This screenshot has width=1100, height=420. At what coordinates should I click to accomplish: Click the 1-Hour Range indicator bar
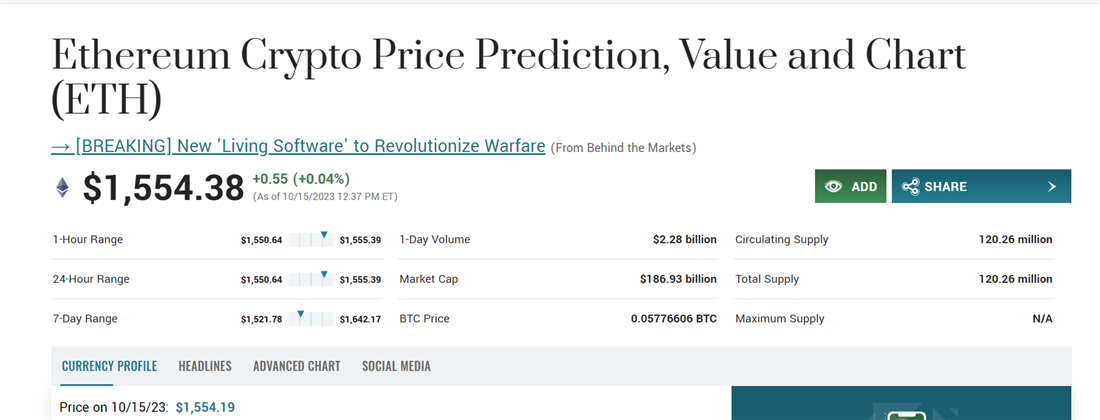point(311,240)
